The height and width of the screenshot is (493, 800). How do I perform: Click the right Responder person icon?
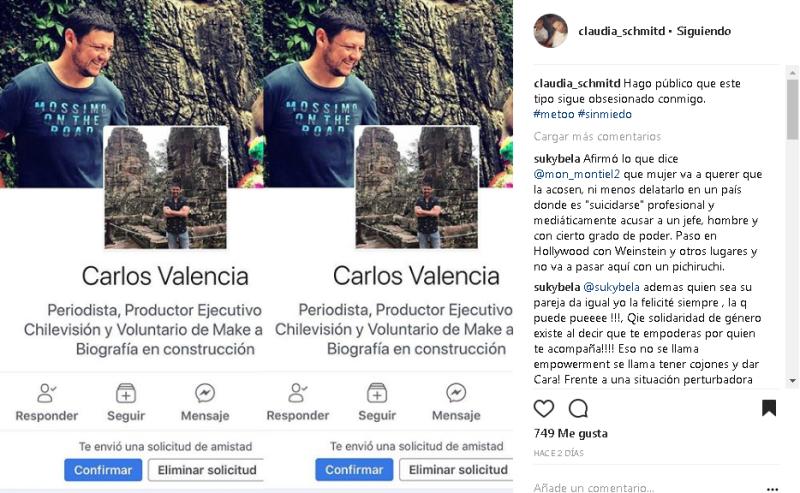pos(297,393)
